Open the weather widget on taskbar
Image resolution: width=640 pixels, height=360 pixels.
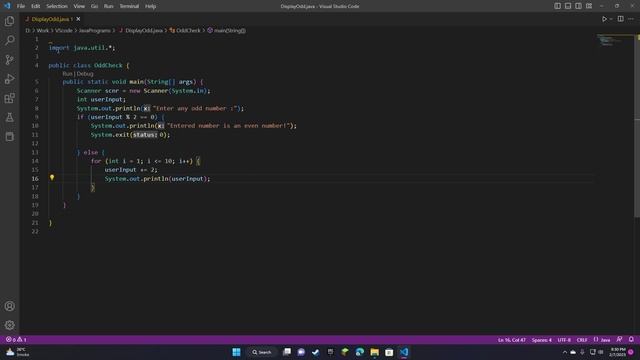tap(18, 352)
